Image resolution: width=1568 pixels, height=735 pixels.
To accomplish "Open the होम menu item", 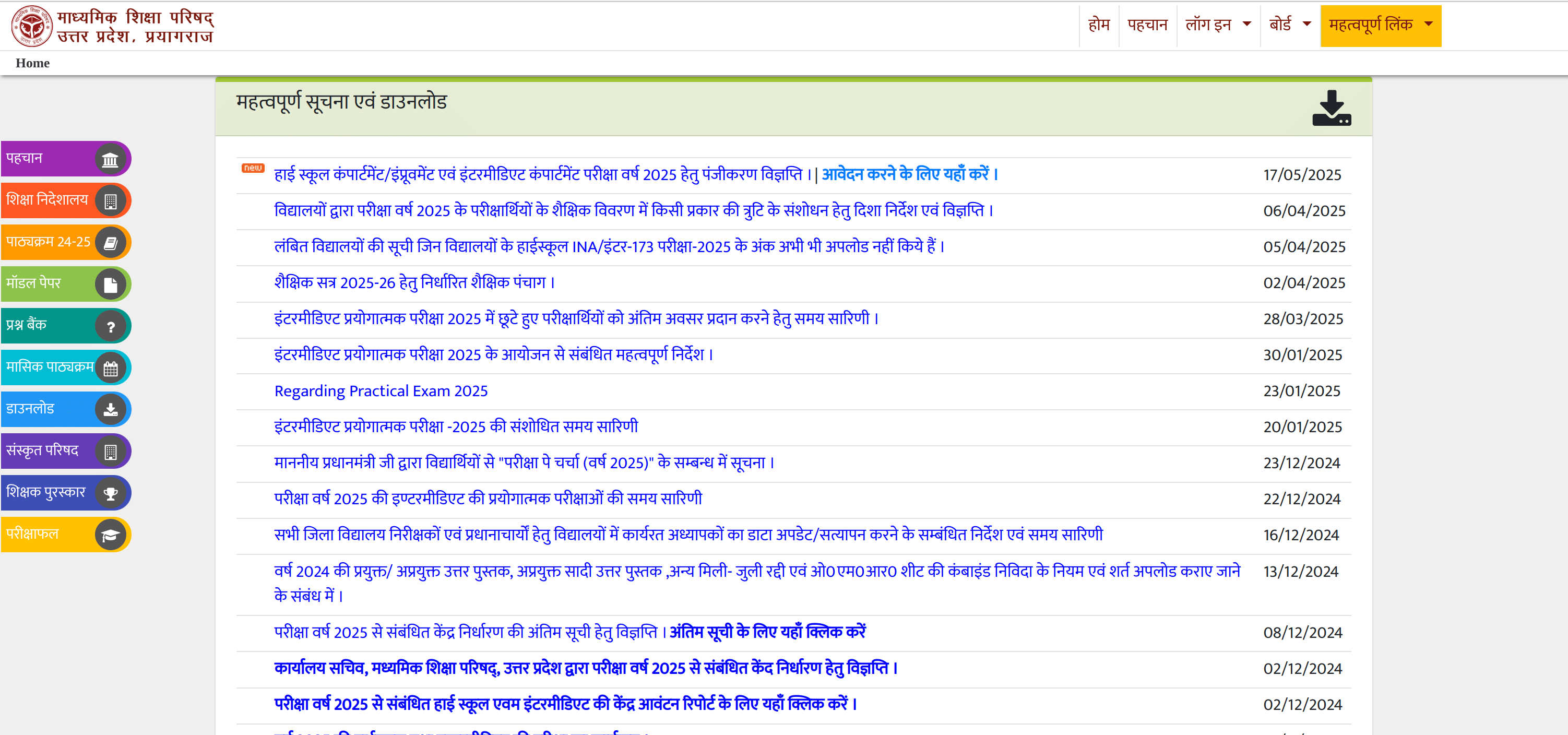I will [1099, 25].
